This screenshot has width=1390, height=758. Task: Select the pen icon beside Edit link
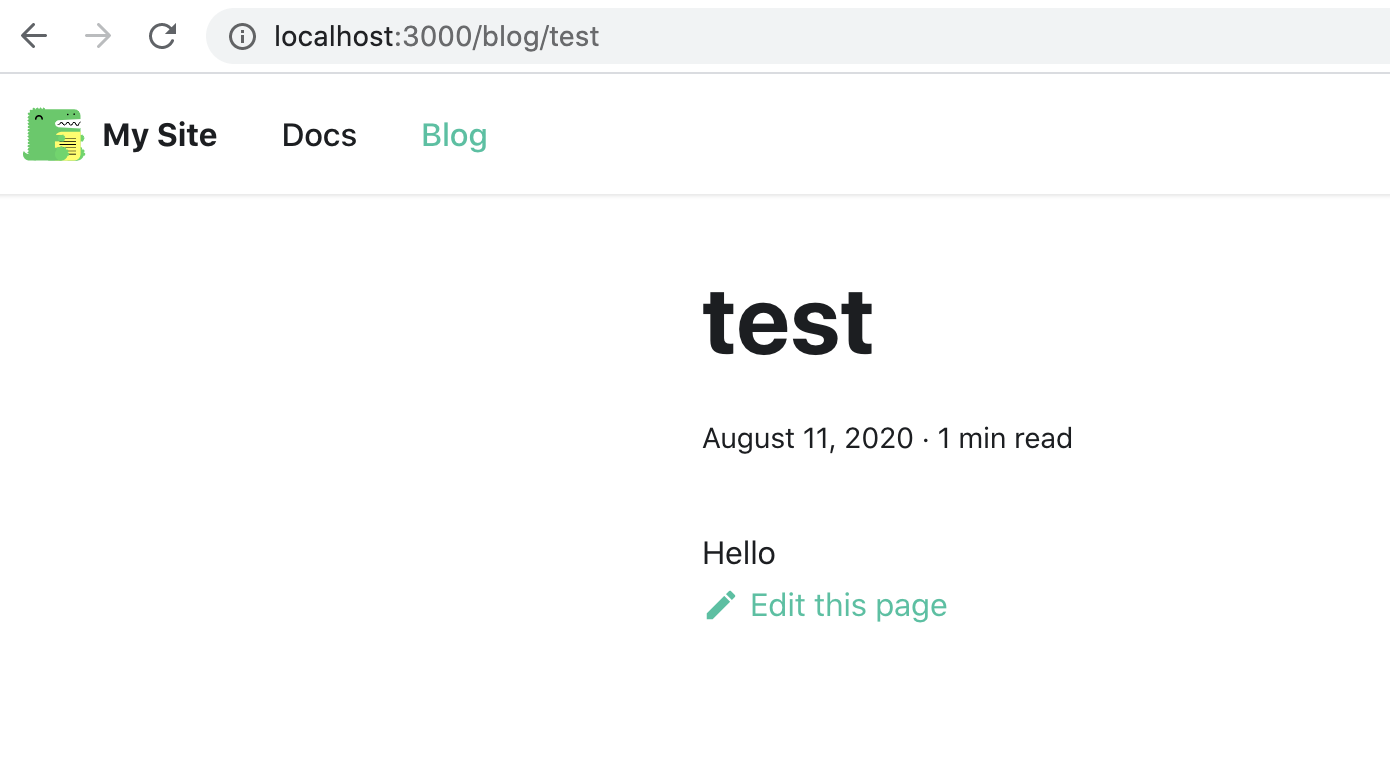(720, 604)
